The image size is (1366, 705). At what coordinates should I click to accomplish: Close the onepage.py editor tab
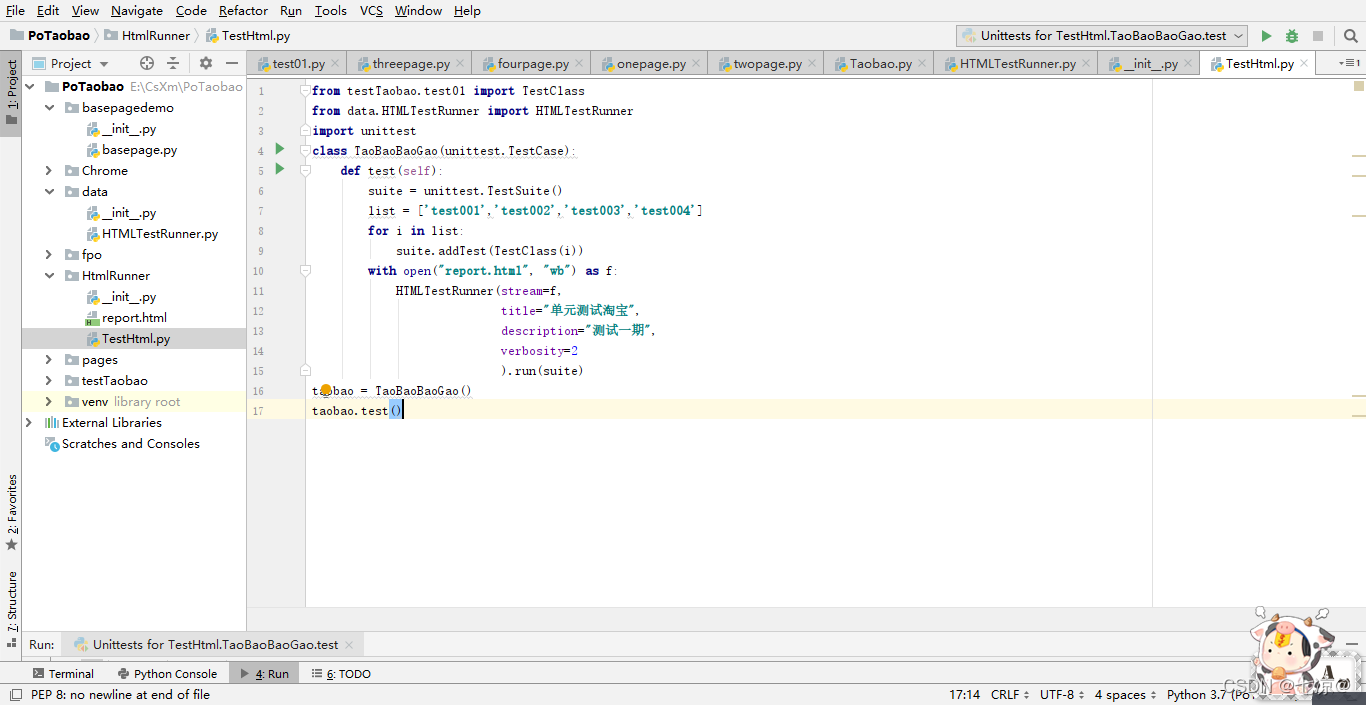pos(696,64)
